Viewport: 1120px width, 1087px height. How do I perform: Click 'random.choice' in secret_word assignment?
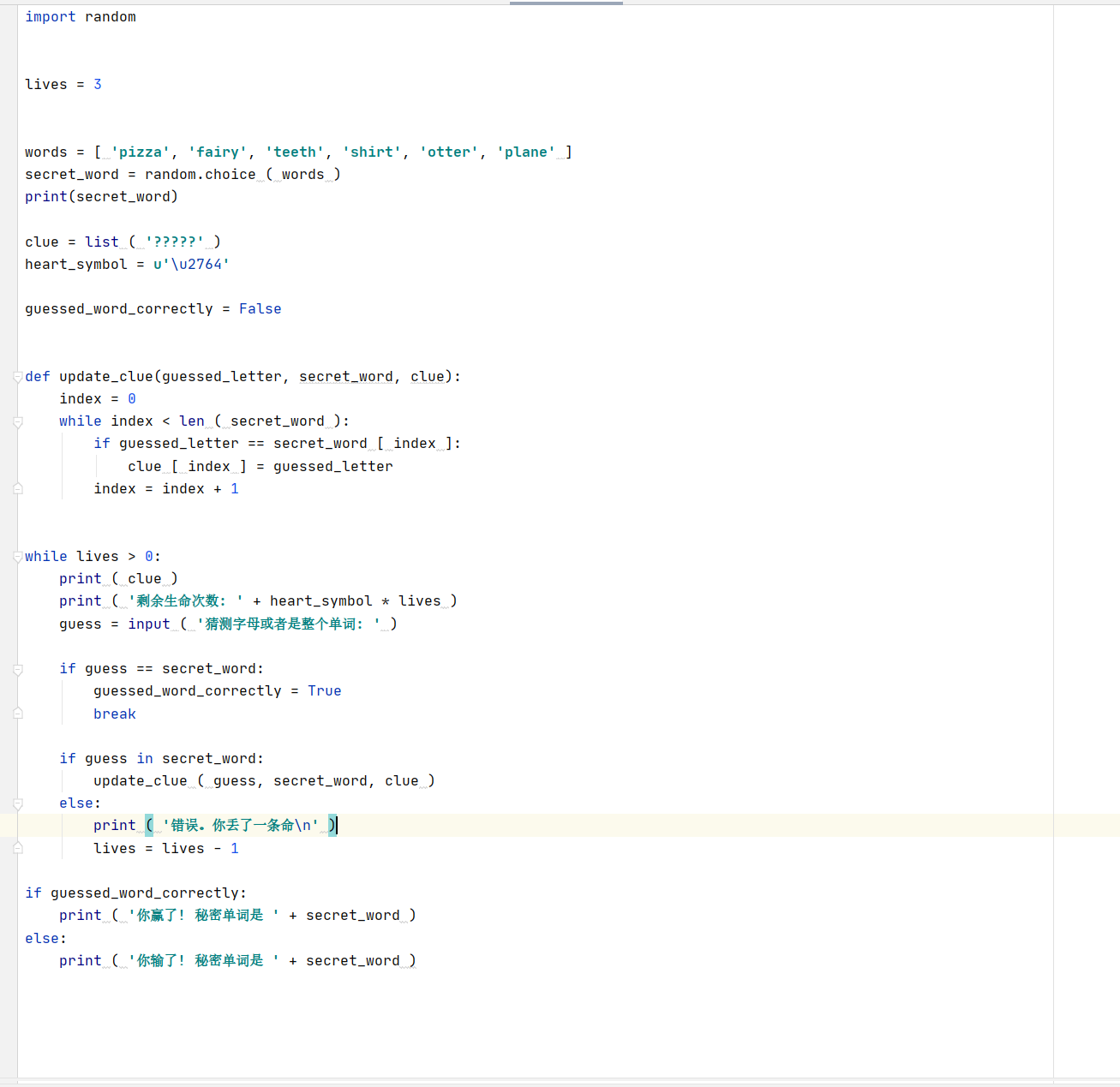[x=201, y=174]
